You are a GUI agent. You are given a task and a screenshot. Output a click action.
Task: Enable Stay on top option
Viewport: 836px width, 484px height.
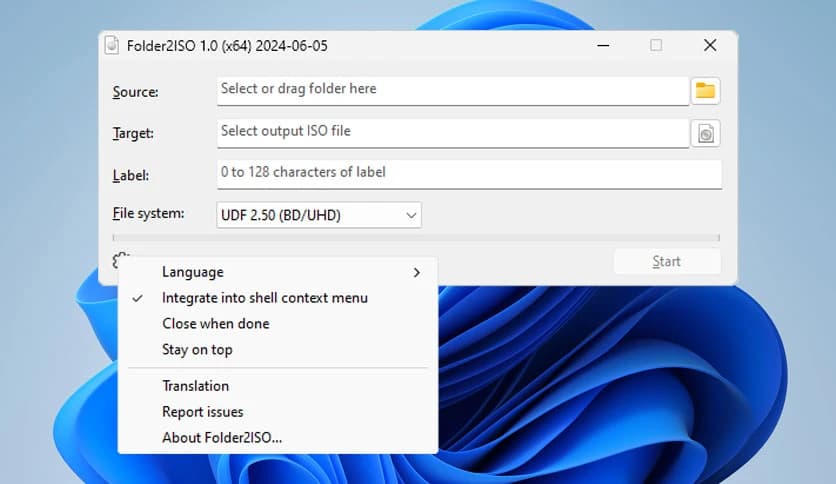click(278, 350)
